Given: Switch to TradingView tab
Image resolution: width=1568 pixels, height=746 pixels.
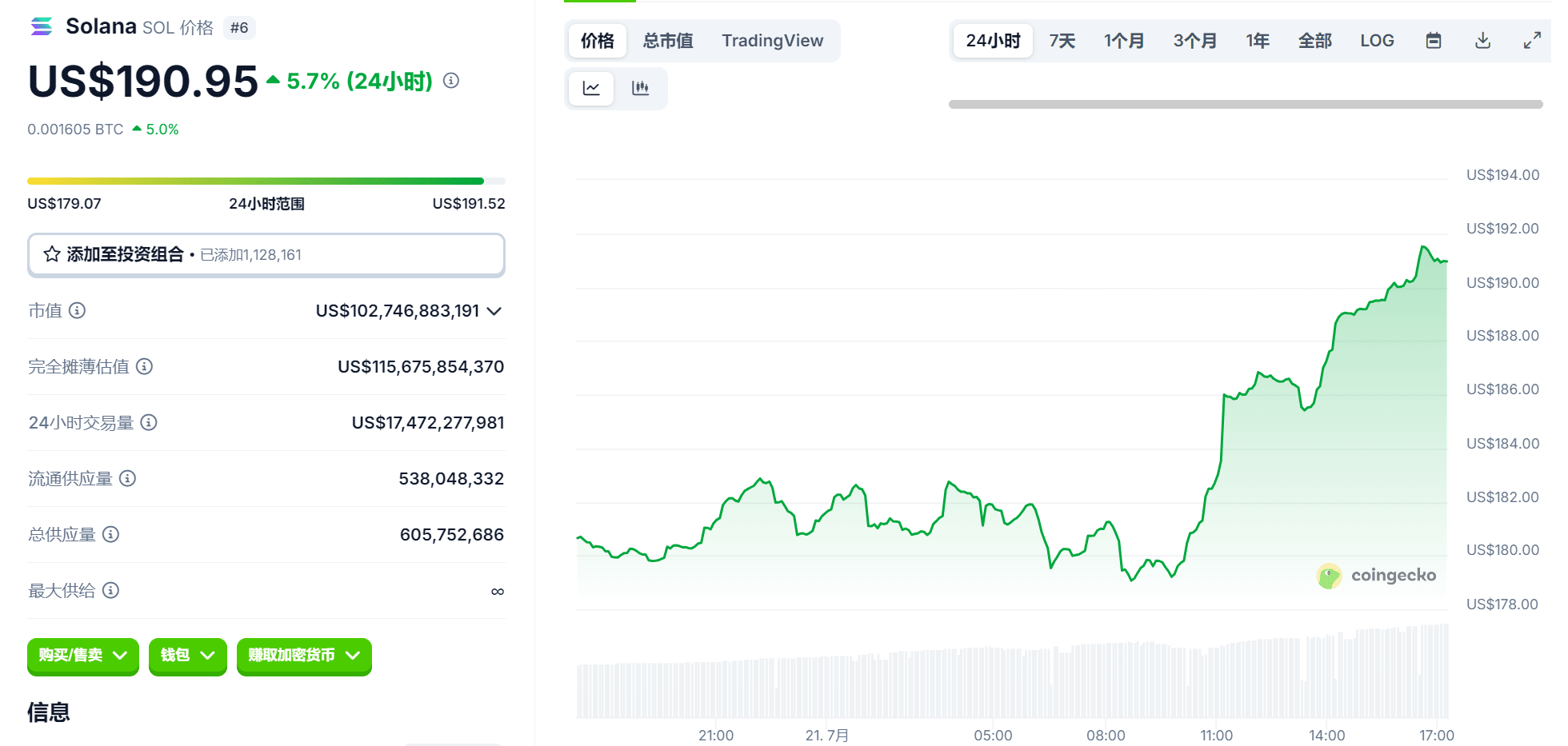Looking at the screenshot, I should point(772,41).
